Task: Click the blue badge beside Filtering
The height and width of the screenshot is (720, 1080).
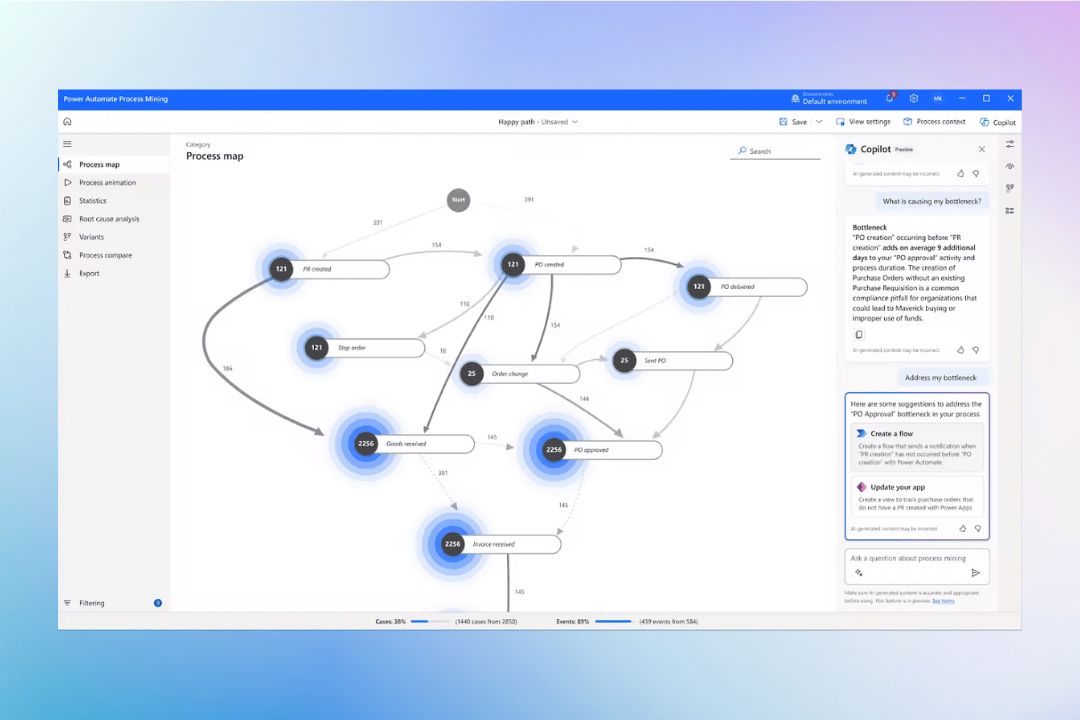Action: point(158,603)
